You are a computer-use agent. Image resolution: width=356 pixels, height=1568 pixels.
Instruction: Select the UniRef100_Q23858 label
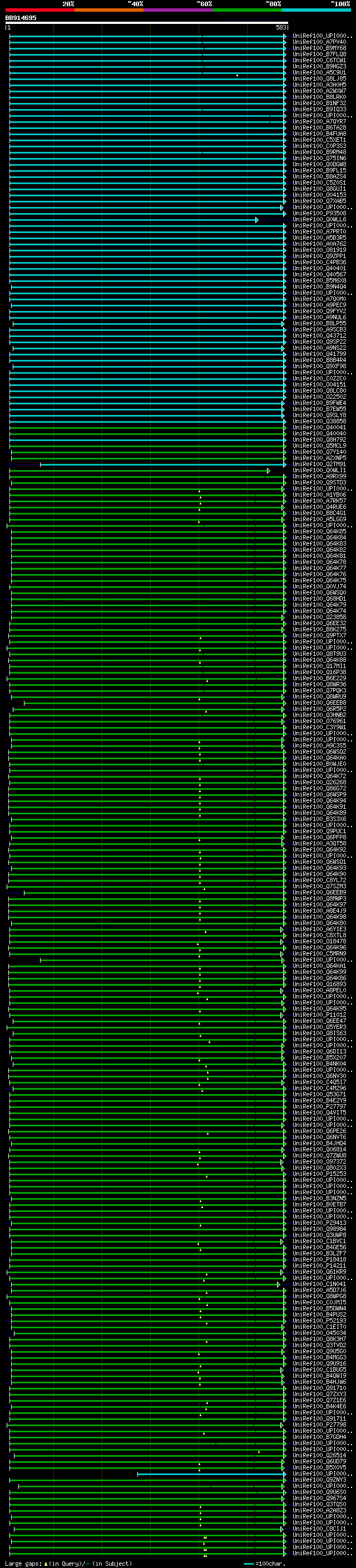pos(319,617)
